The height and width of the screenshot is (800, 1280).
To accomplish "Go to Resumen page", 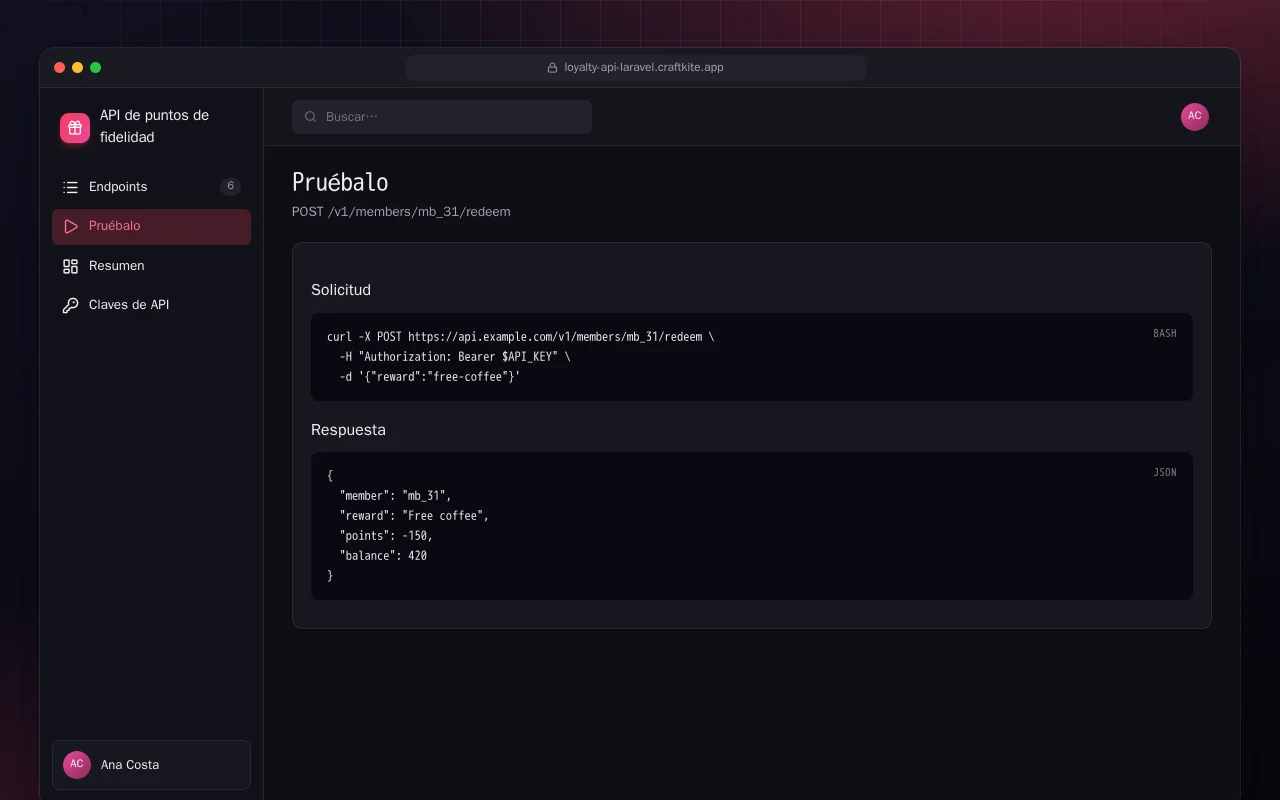I will (x=151, y=266).
